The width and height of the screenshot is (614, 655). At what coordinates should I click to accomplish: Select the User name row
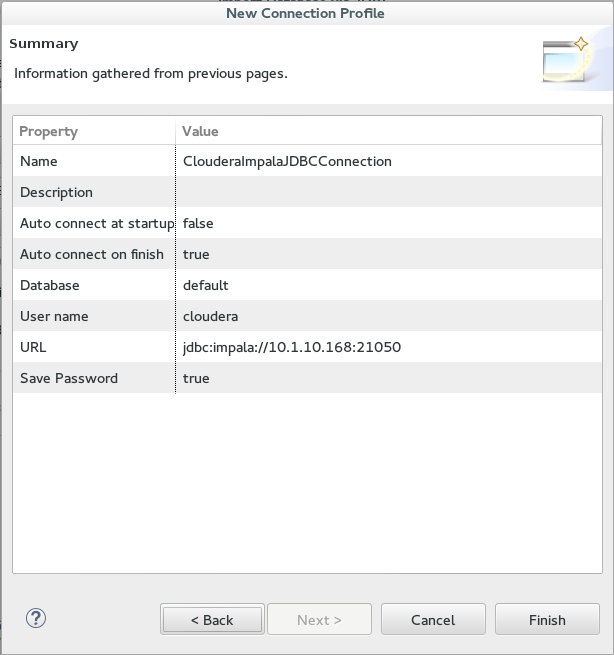coord(307,316)
